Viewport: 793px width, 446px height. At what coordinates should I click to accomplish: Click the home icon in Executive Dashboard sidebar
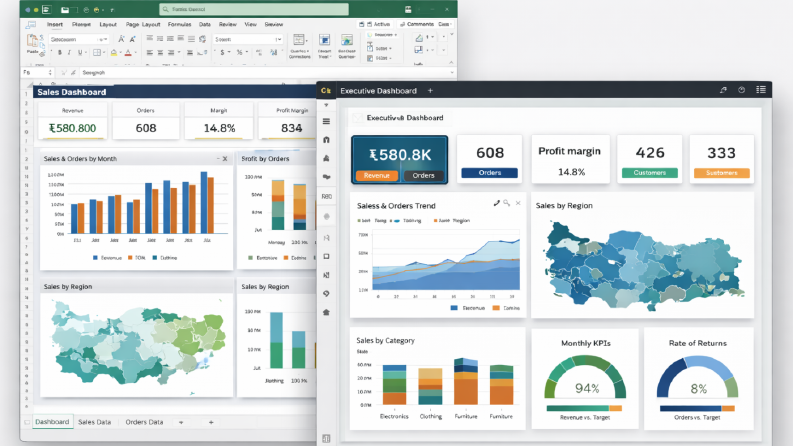(326, 140)
